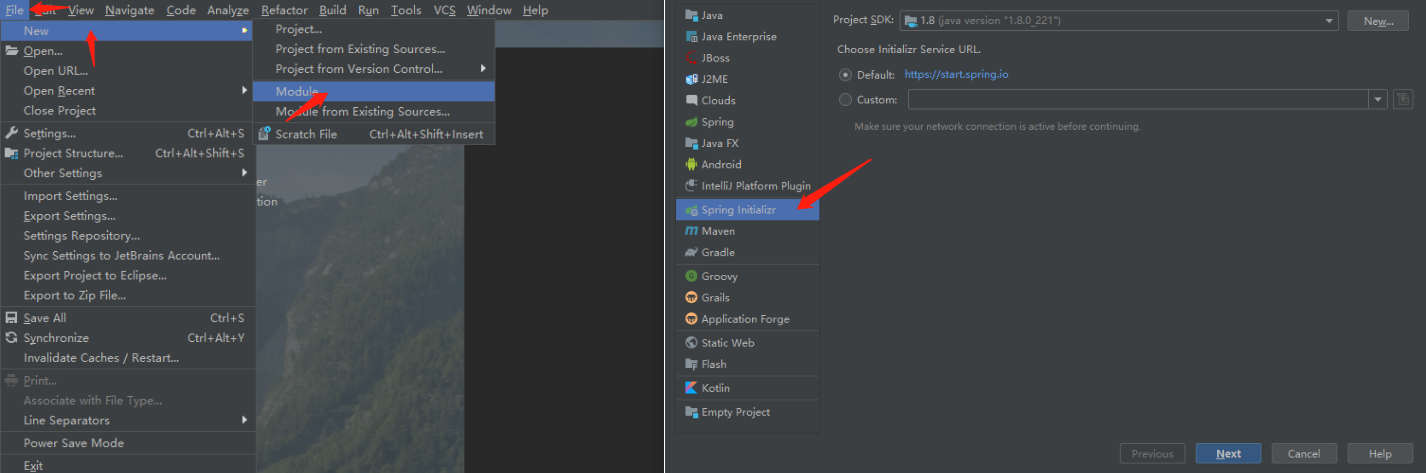Choose the Java Enterprise icon
Viewport: 1426px width, 473px height.
click(x=691, y=36)
